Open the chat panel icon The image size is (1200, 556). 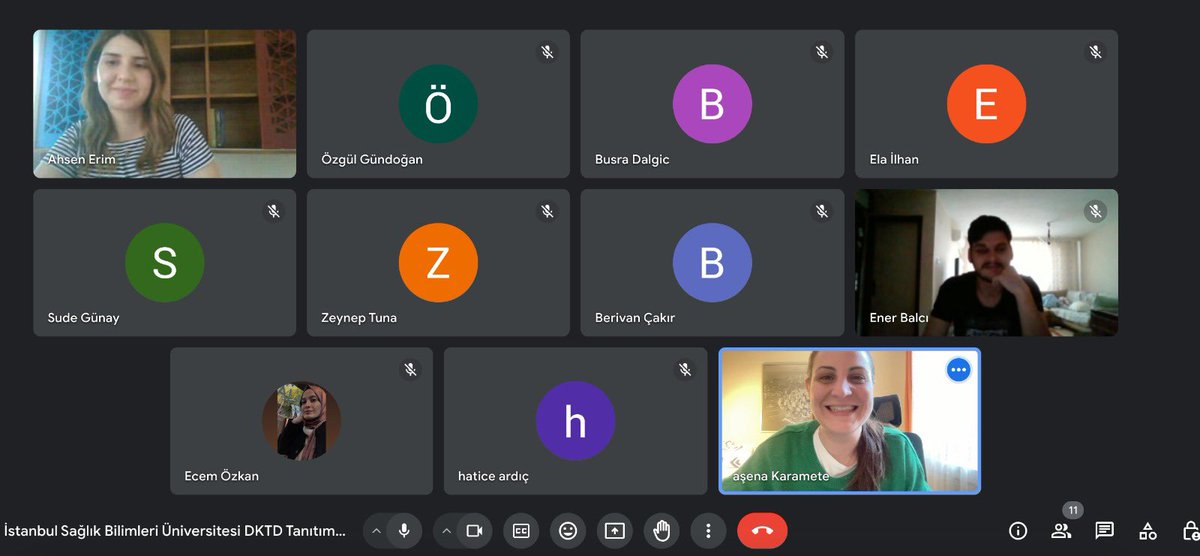(x=1104, y=531)
